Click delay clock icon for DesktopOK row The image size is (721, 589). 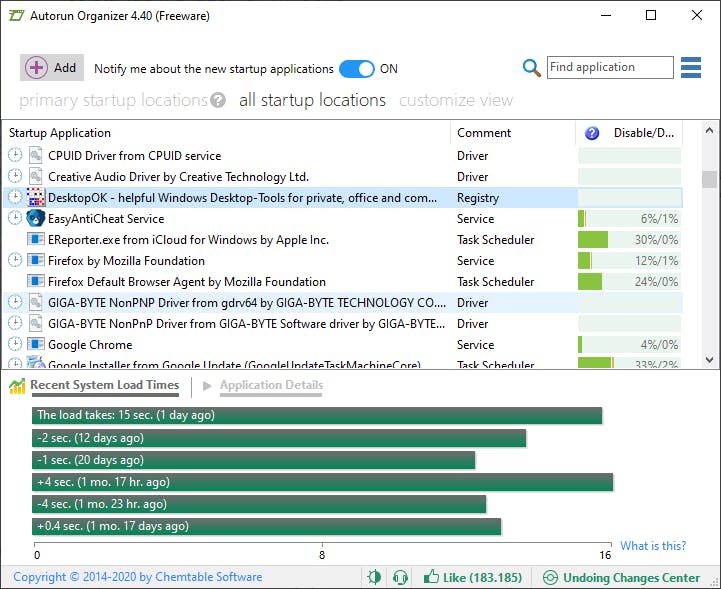pyautogui.click(x=15, y=198)
